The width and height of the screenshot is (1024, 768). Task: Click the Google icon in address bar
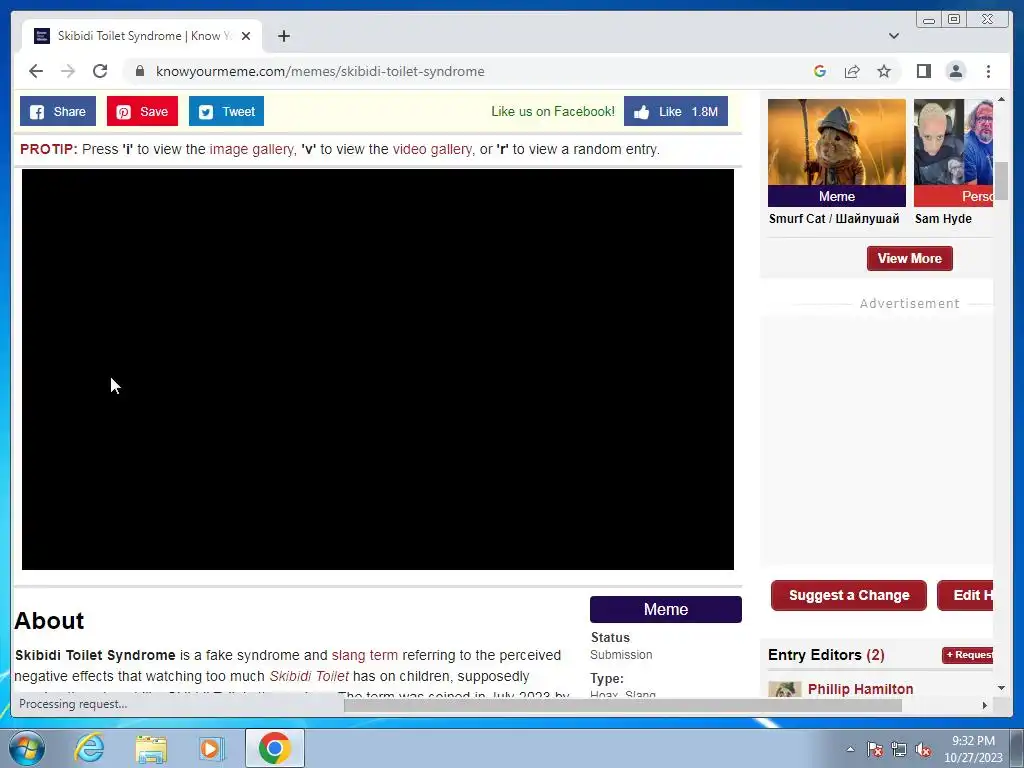pyautogui.click(x=820, y=71)
